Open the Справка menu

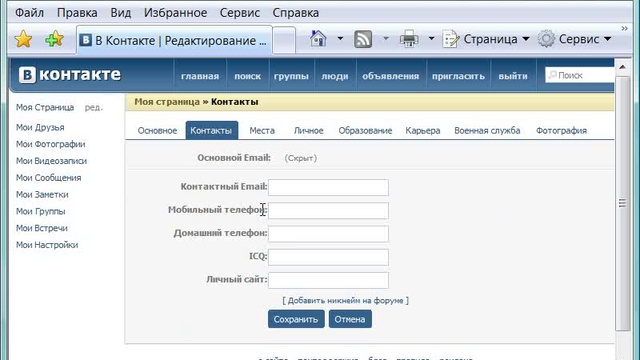point(296,13)
